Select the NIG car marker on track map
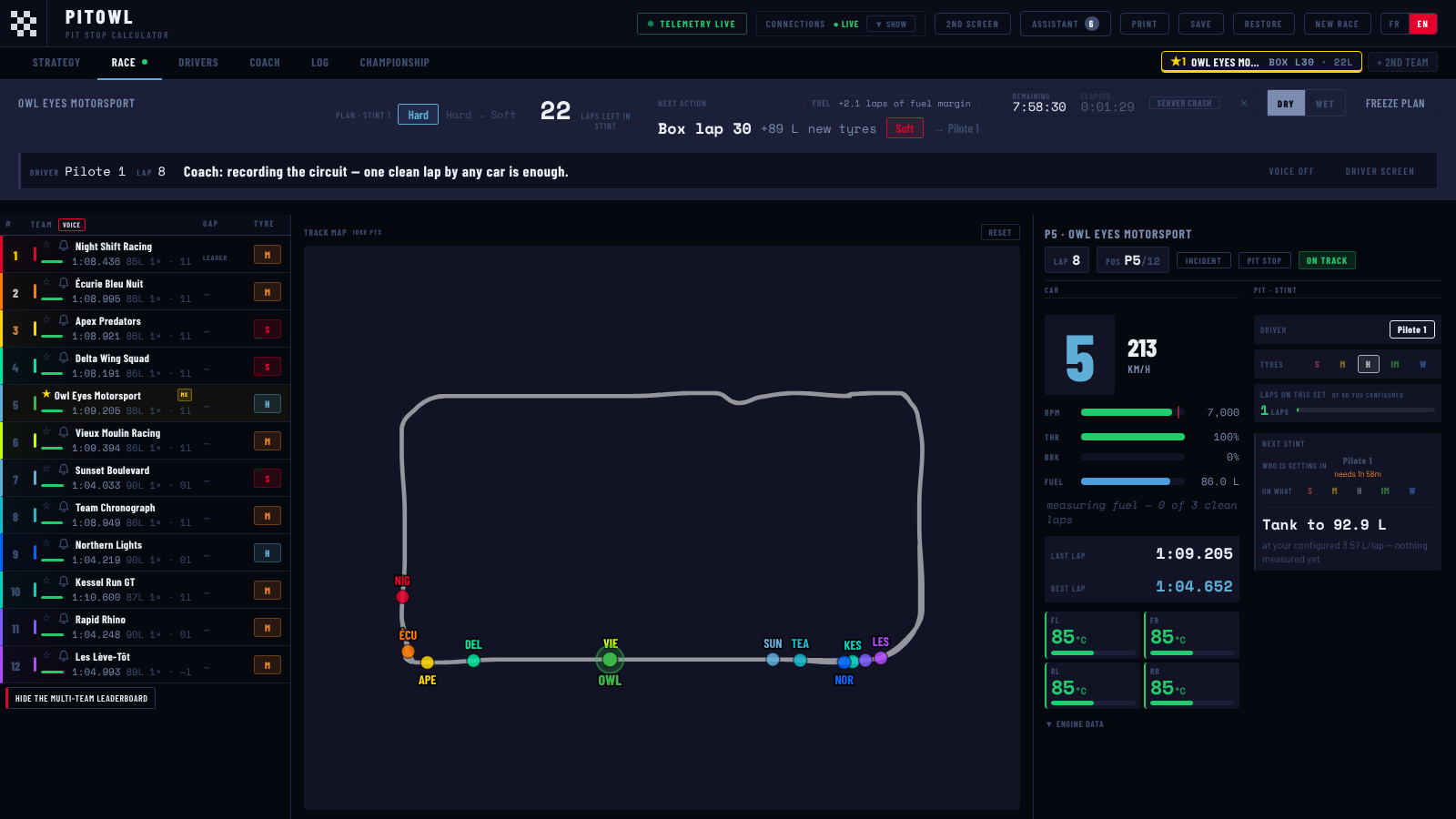The width and height of the screenshot is (1456, 819). (x=402, y=597)
